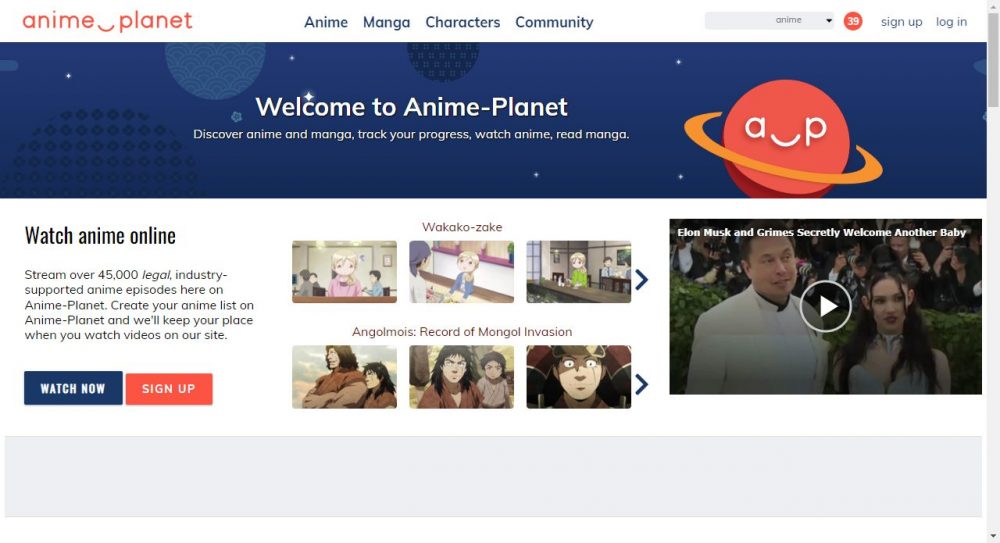
Task: Click the scrollbar down arrow
Action: pyautogui.click(x=993, y=537)
